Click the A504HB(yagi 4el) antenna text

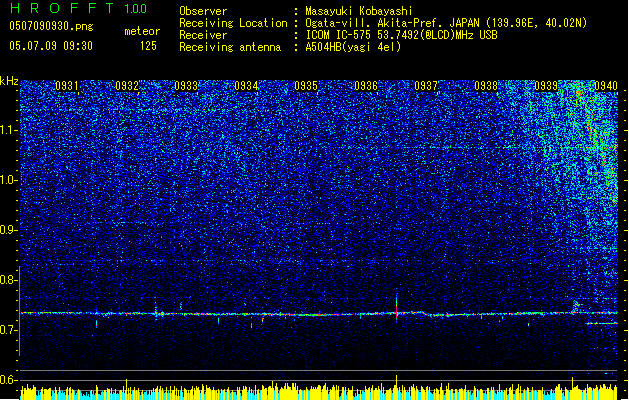click(x=353, y=47)
